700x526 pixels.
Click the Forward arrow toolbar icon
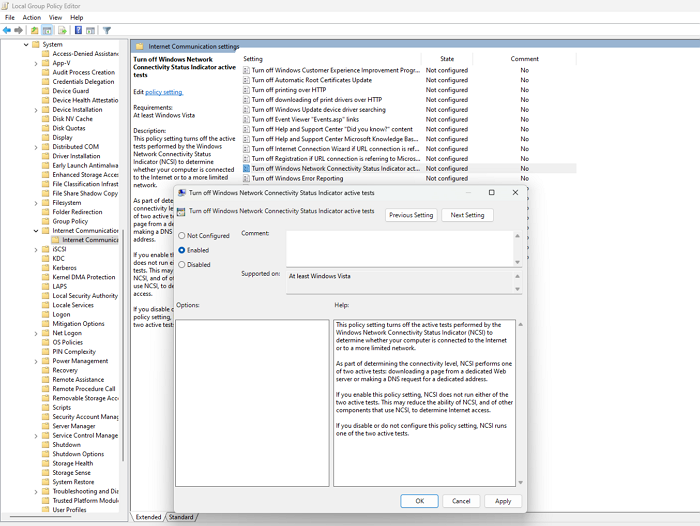18,30
